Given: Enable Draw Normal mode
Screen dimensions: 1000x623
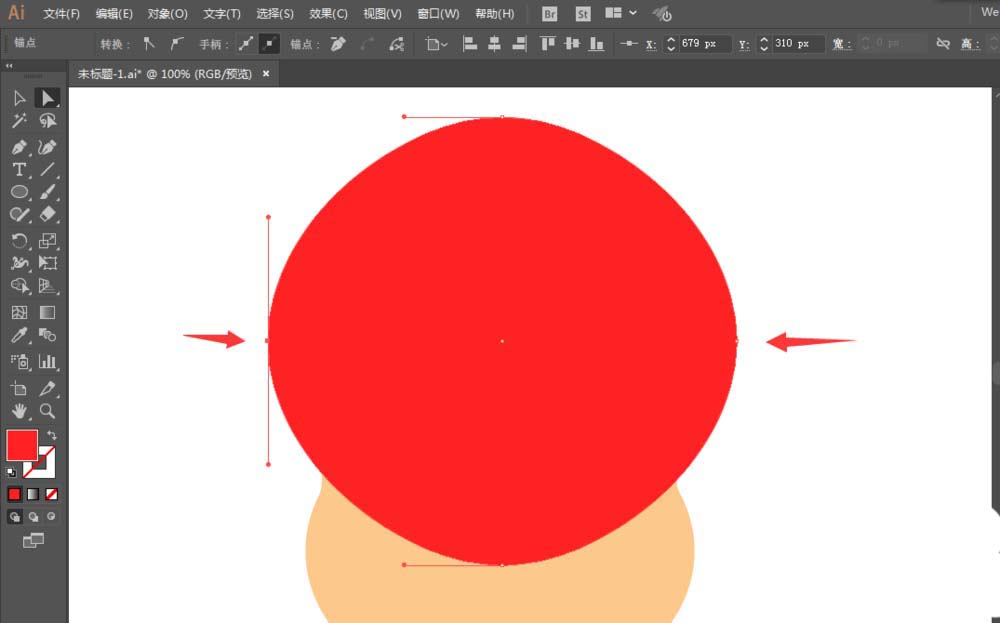Looking at the screenshot, I should pos(15,517).
